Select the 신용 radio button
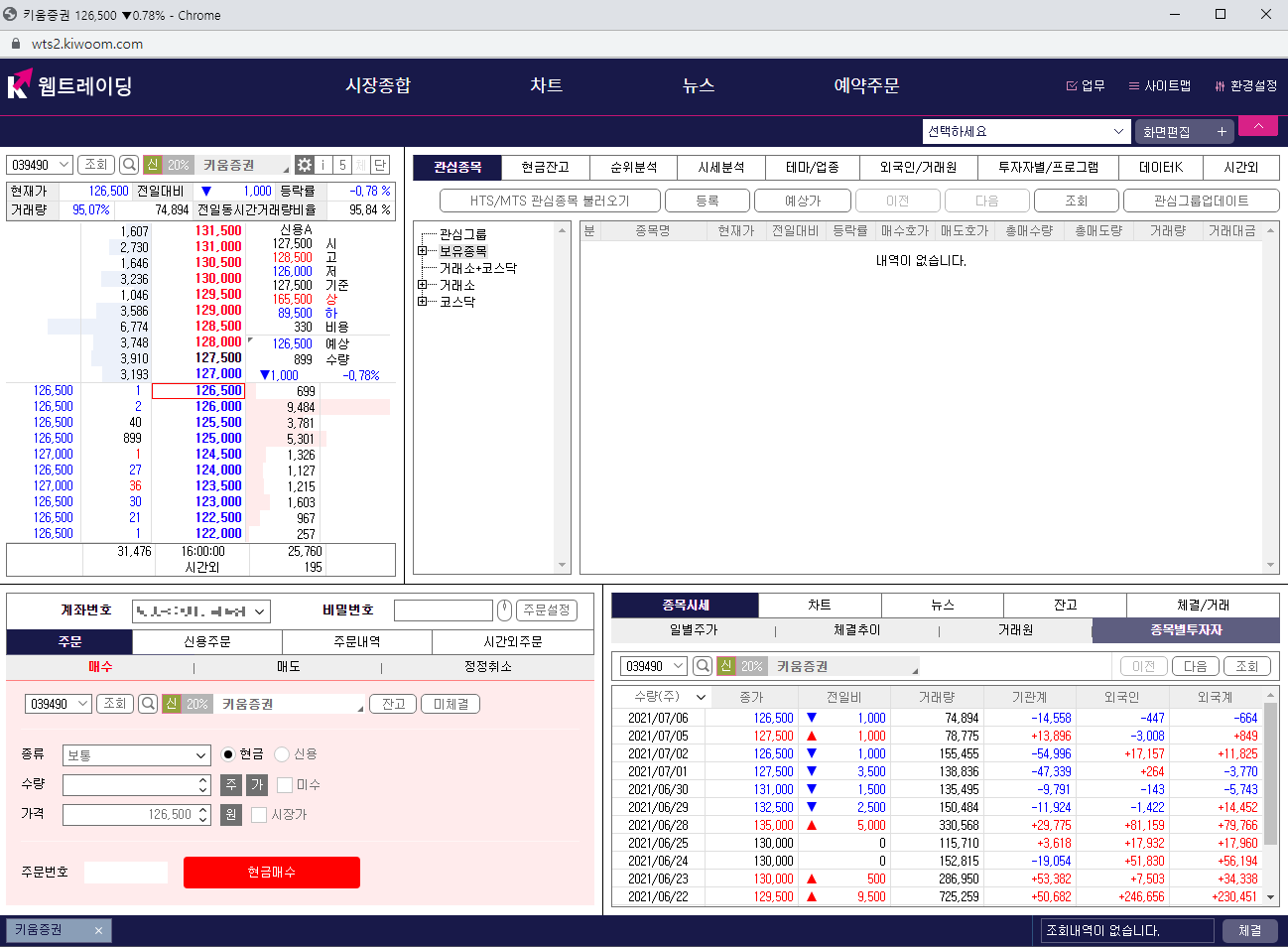 tap(282, 754)
